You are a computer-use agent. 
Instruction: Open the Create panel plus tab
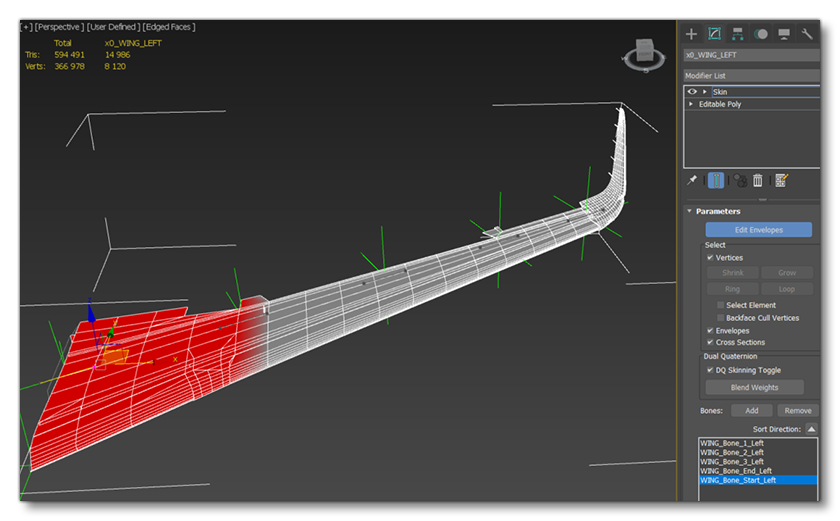[691, 34]
